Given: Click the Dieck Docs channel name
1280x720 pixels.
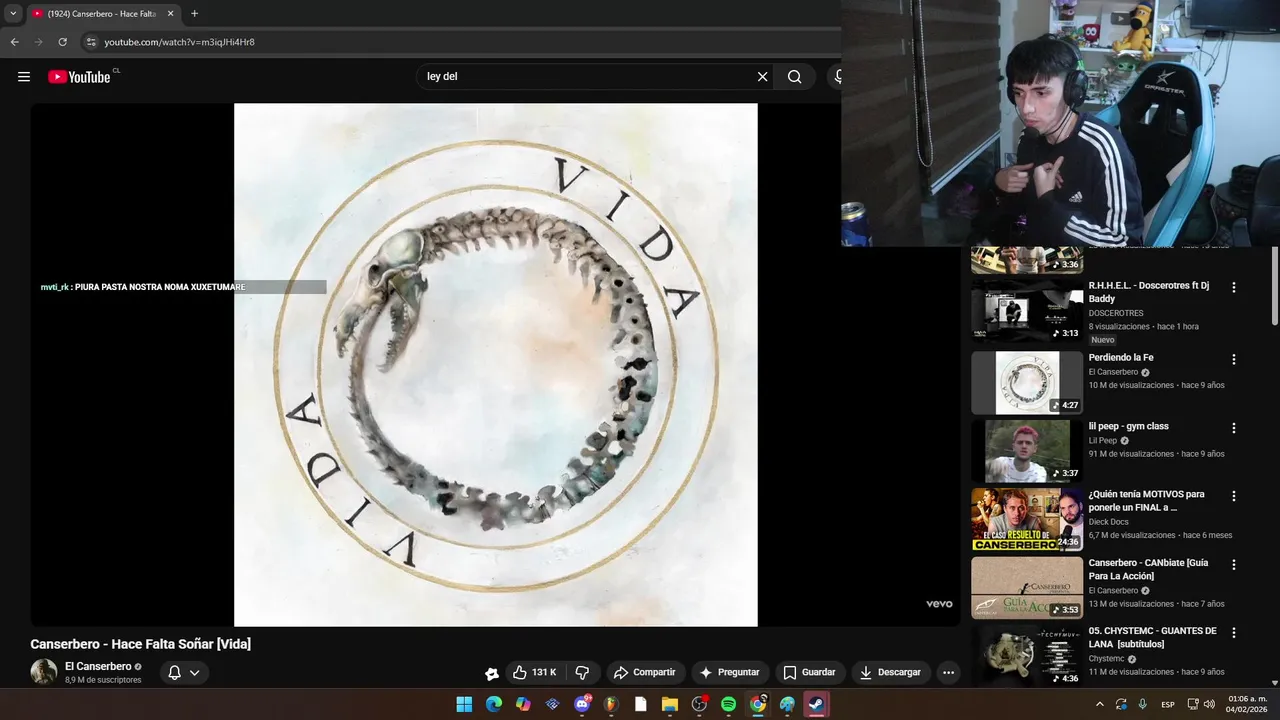Looking at the screenshot, I should (1108, 522).
